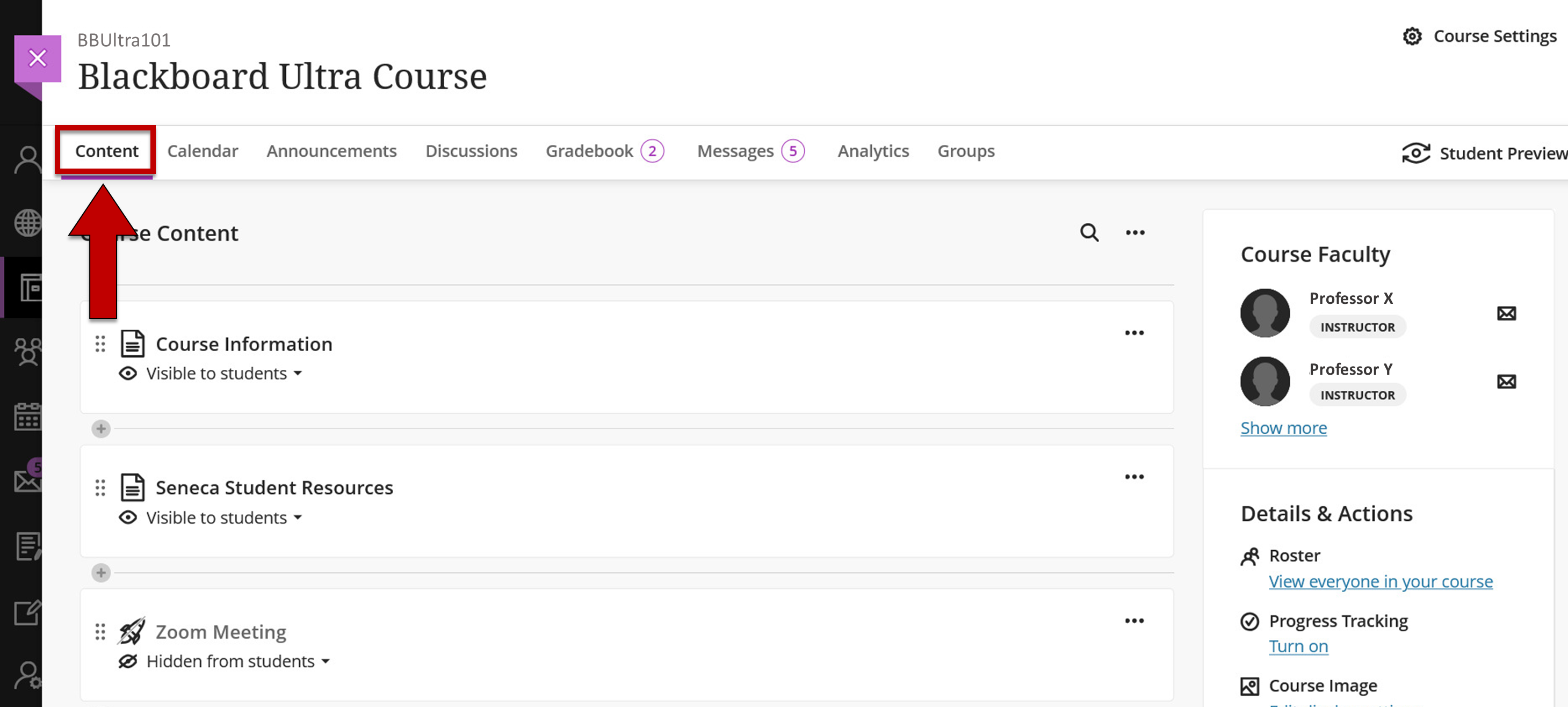Viewport: 1568px width, 707px height.
Task: Toggle hidden eye icon under Zoom Meeting
Action: click(128, 661)
